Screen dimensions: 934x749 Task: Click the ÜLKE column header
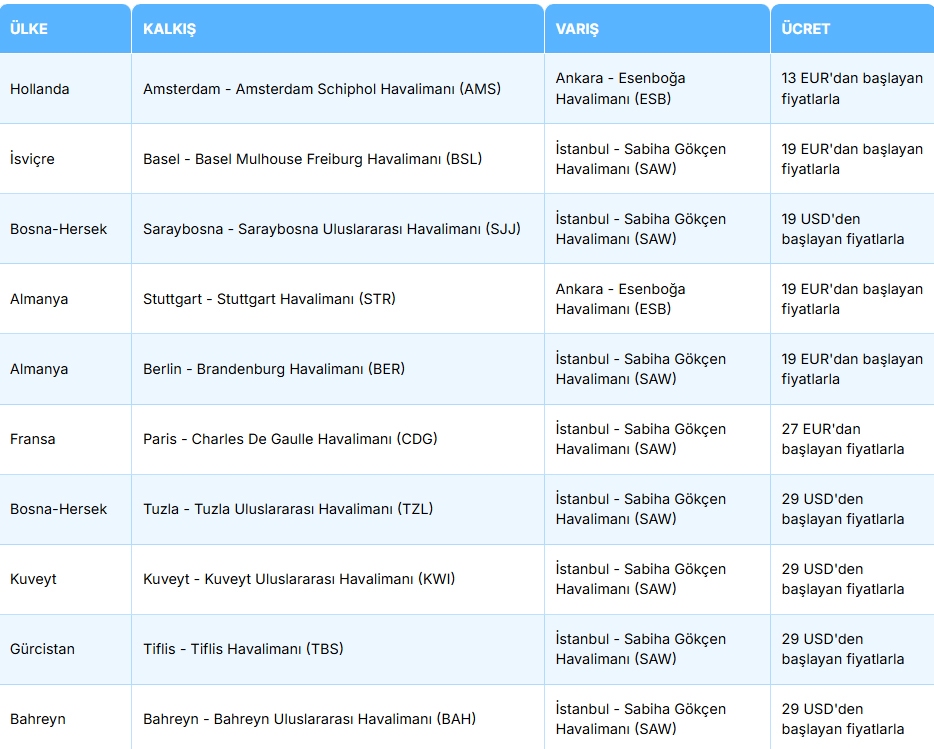29,29
